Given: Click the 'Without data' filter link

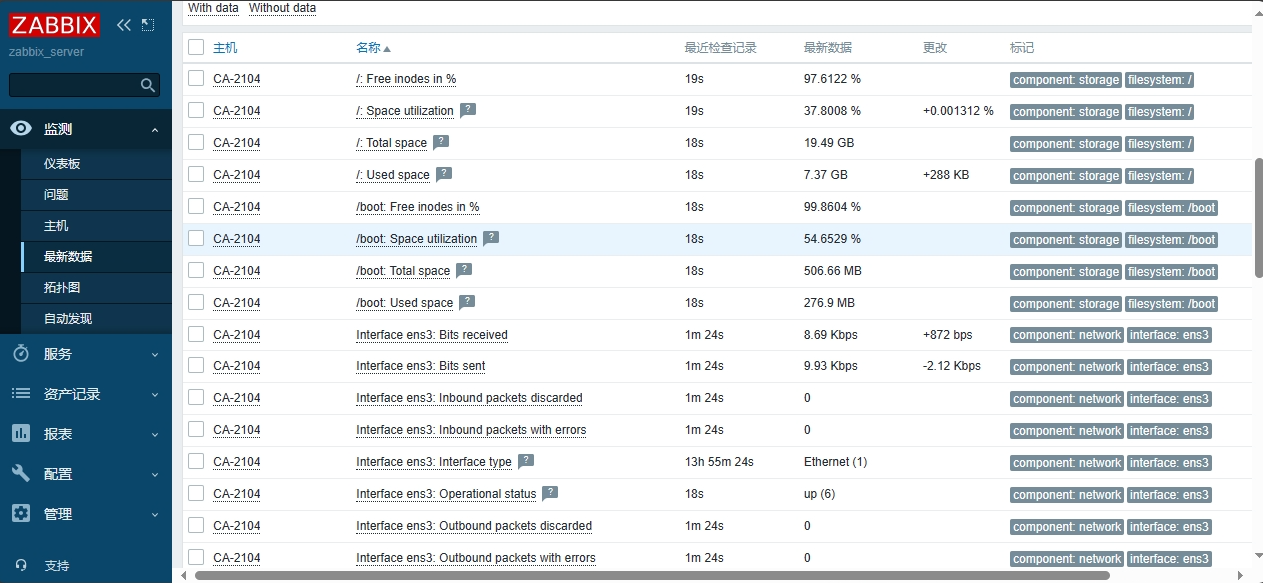Looking at the screenshot, I should pyautogui.click(x=282, y=8).
